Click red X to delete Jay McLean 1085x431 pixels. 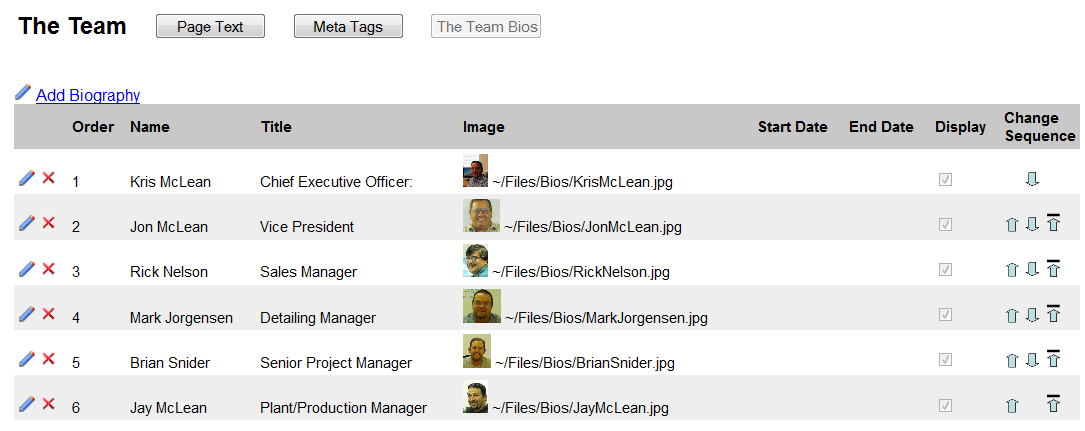pos(48,403)
